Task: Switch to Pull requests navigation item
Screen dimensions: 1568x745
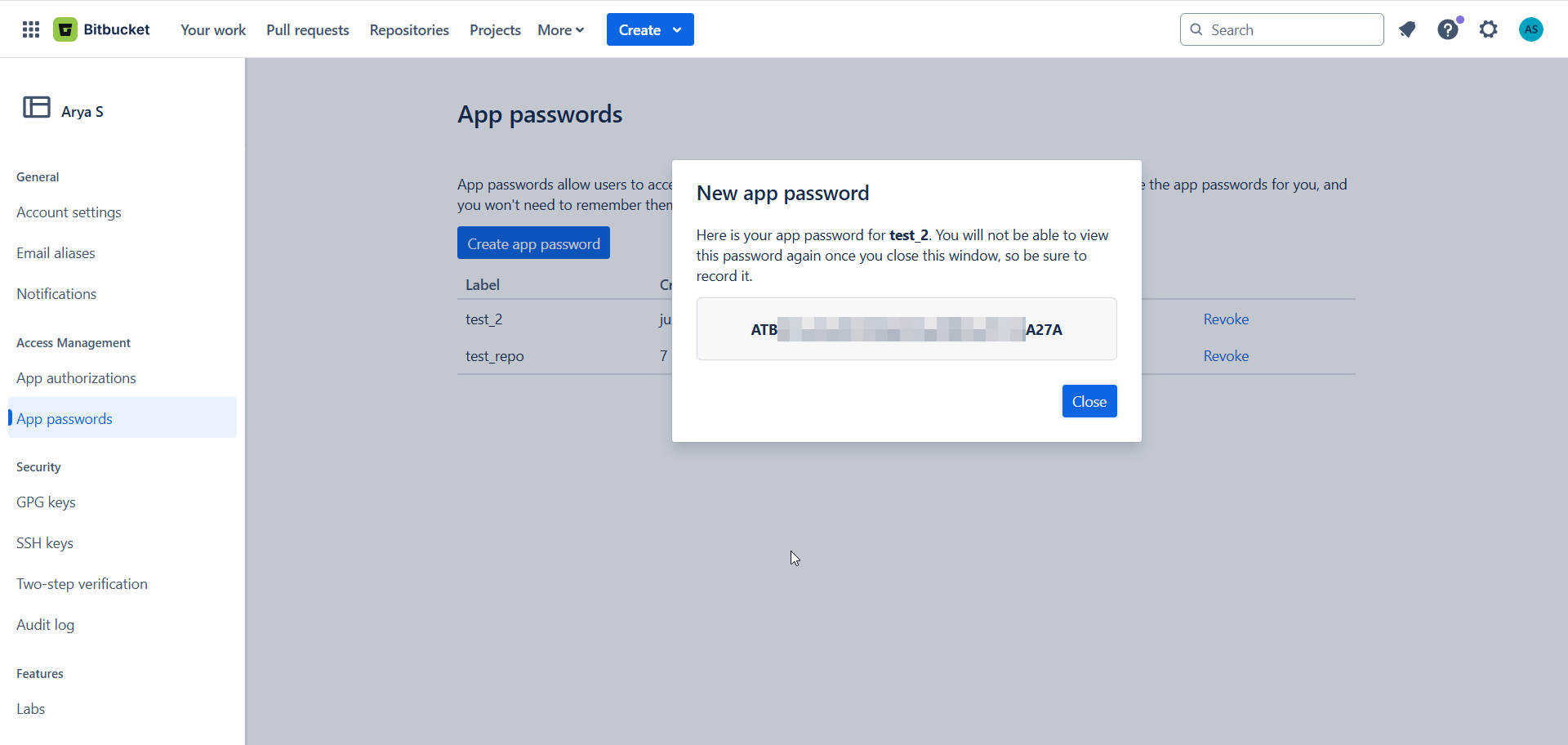Action: pyautogui.click(x=307, y=29)
